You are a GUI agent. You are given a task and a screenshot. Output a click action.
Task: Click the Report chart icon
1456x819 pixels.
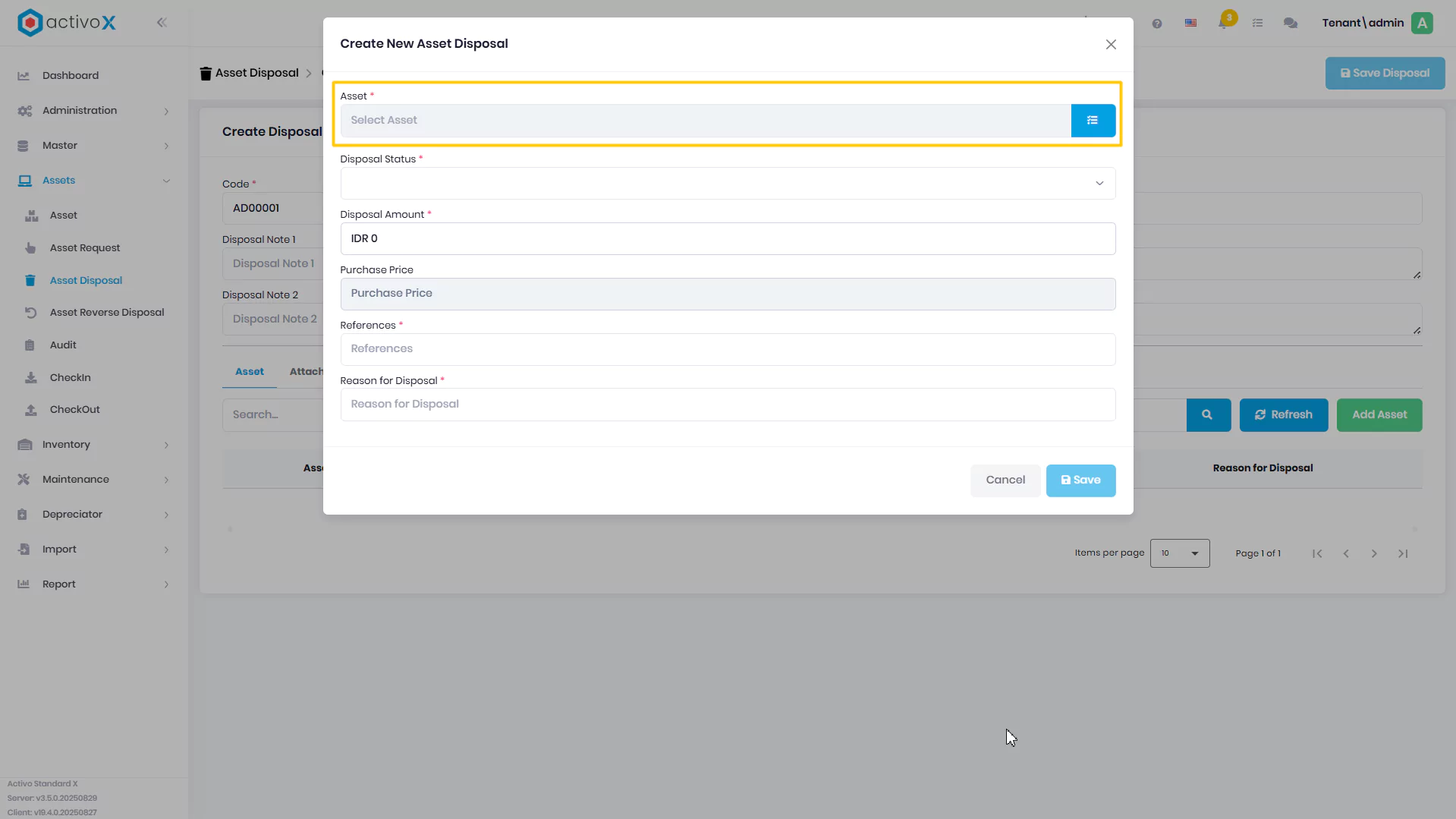(x=24, y=584)
